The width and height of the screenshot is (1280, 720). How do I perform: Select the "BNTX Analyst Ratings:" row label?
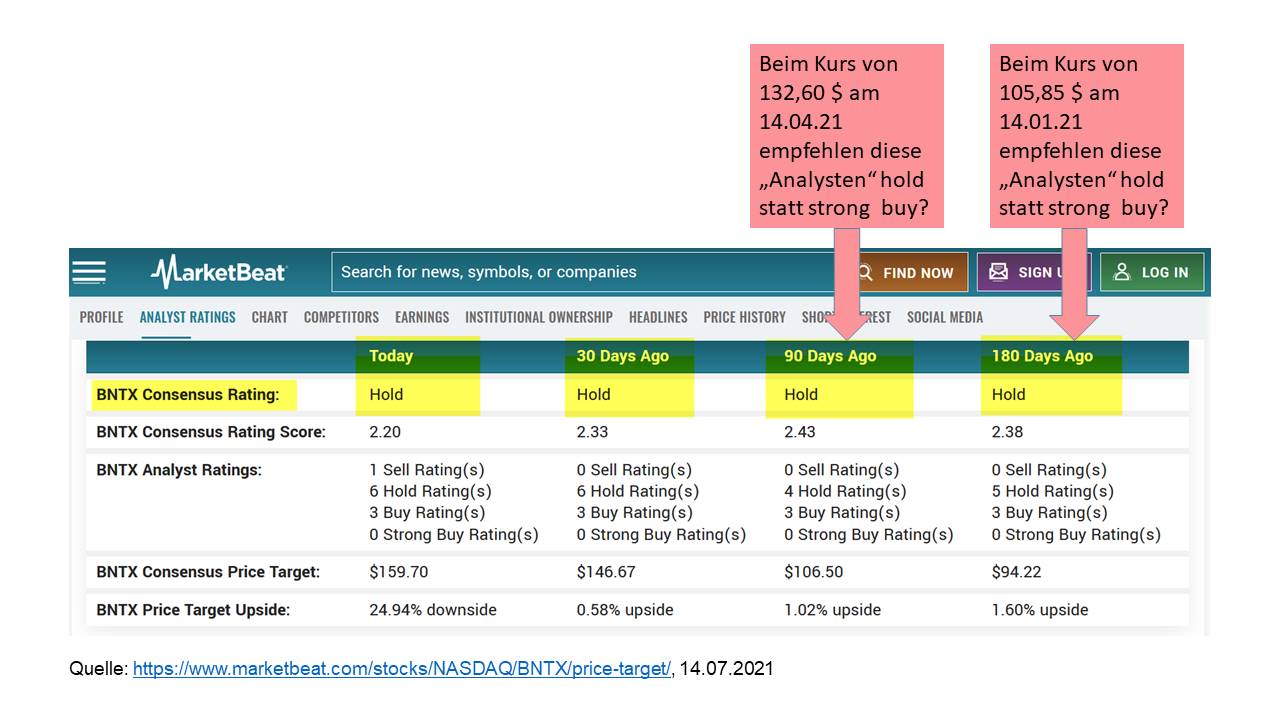tap(179, 470)
